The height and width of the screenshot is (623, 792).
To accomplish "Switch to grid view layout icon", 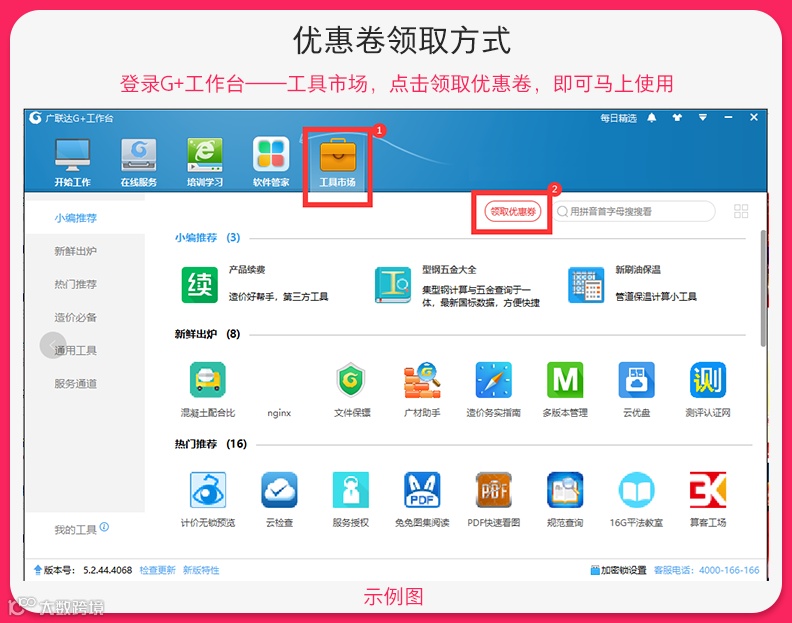I will point(741,211).
